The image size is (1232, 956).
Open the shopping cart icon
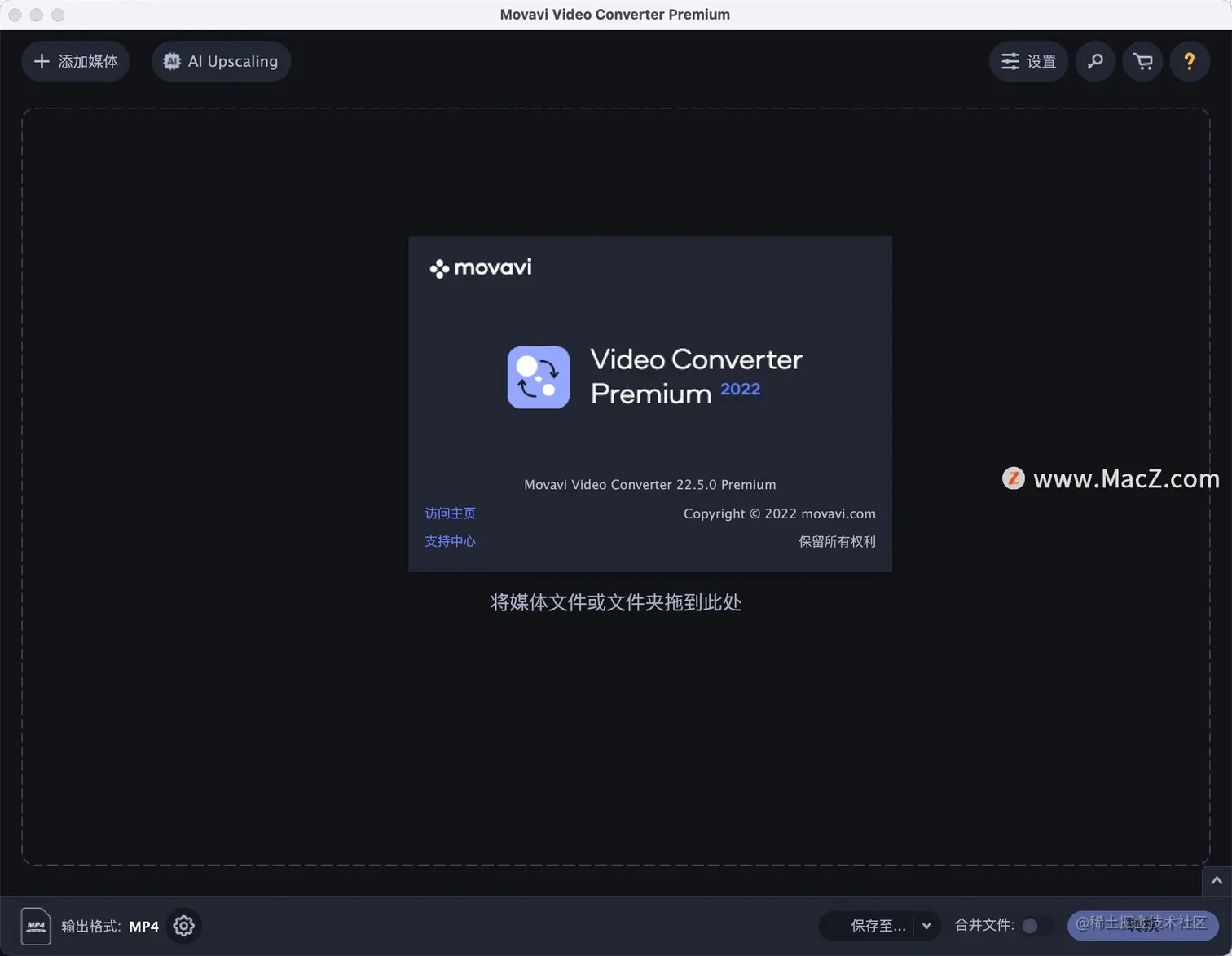tap(1142, 61)
